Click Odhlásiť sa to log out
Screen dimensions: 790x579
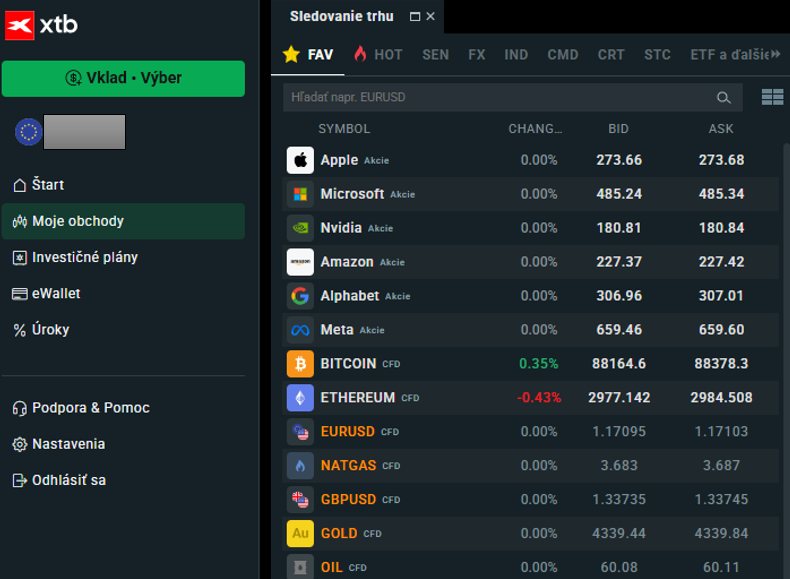coord(68,480)
